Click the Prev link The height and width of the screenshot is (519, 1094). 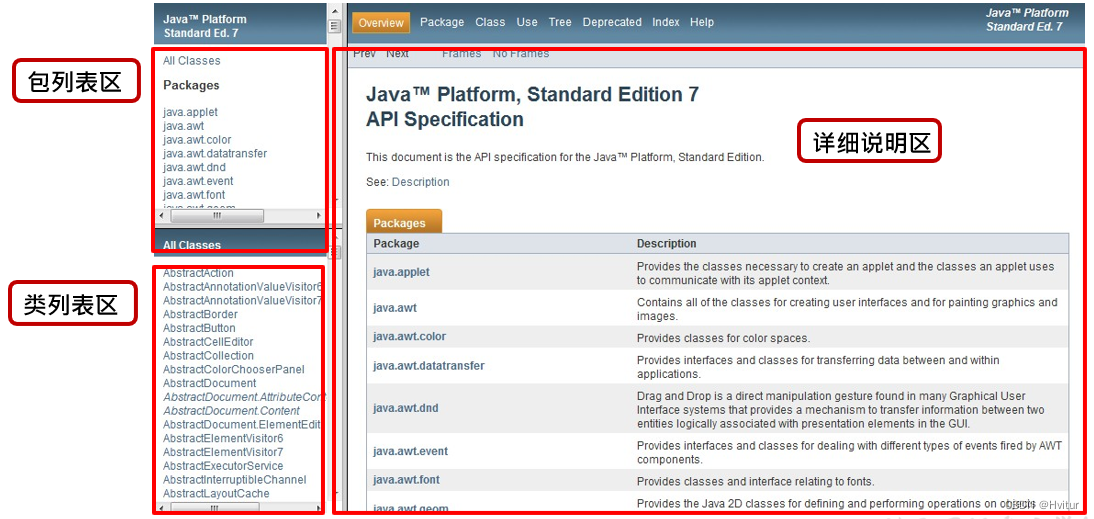tap(364, 54)
